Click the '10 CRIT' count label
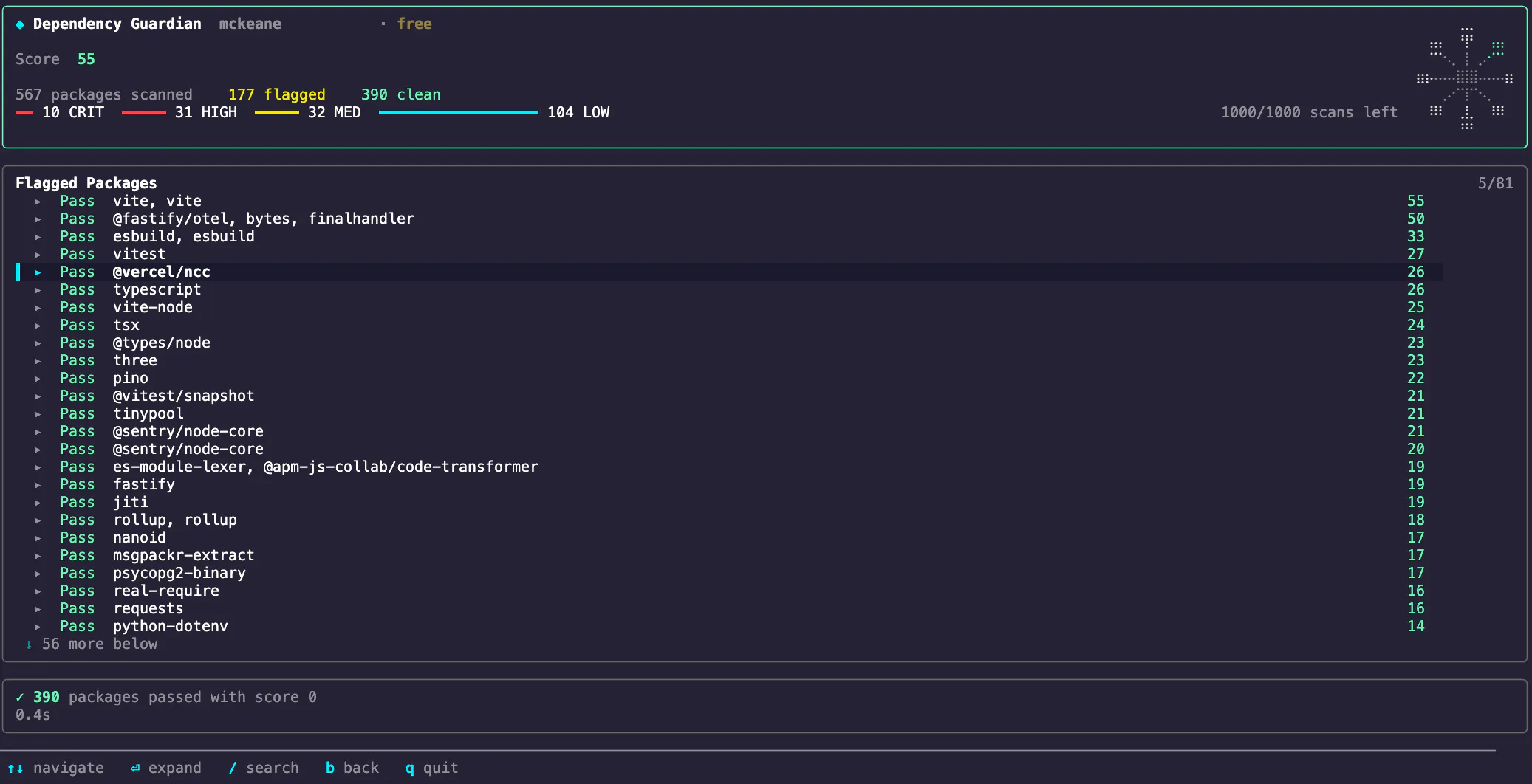 pos(73,112)
